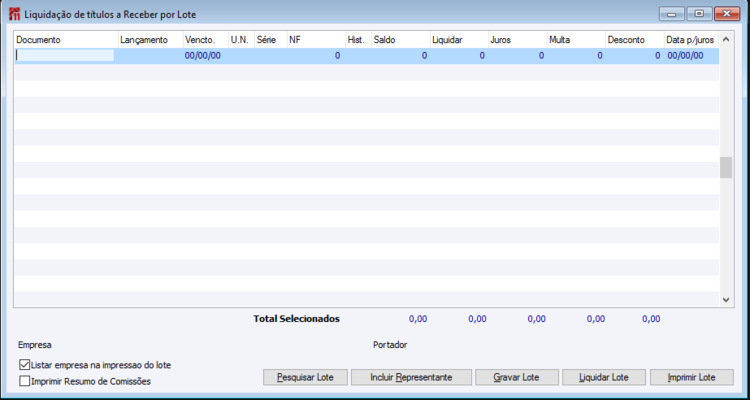Select the Liquidar column header
This screenshot has width=750, height=400.
[459, 40]
